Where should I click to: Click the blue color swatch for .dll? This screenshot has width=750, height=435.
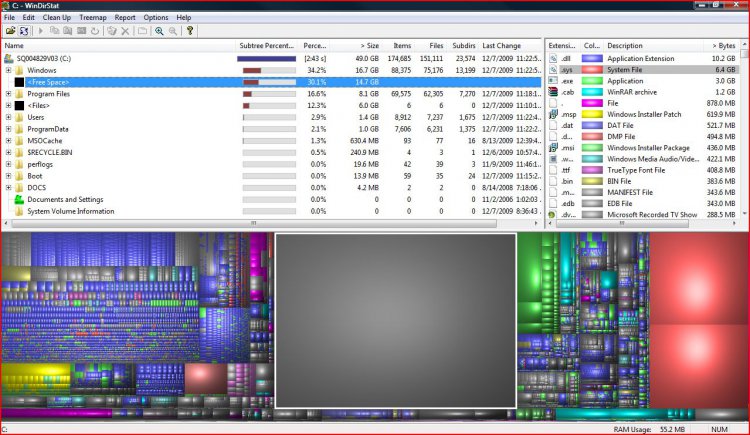[592, 58]
